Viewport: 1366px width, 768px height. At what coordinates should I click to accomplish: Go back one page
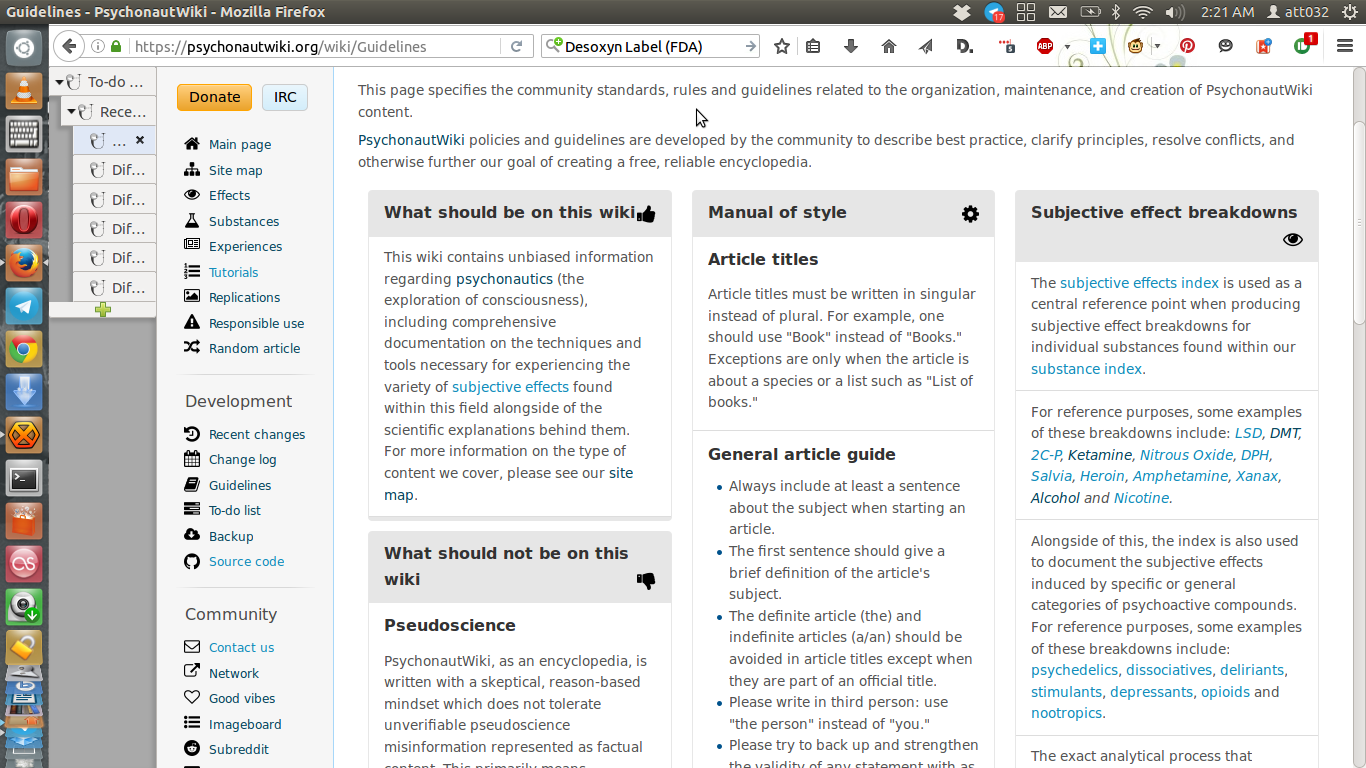[69, 46]
